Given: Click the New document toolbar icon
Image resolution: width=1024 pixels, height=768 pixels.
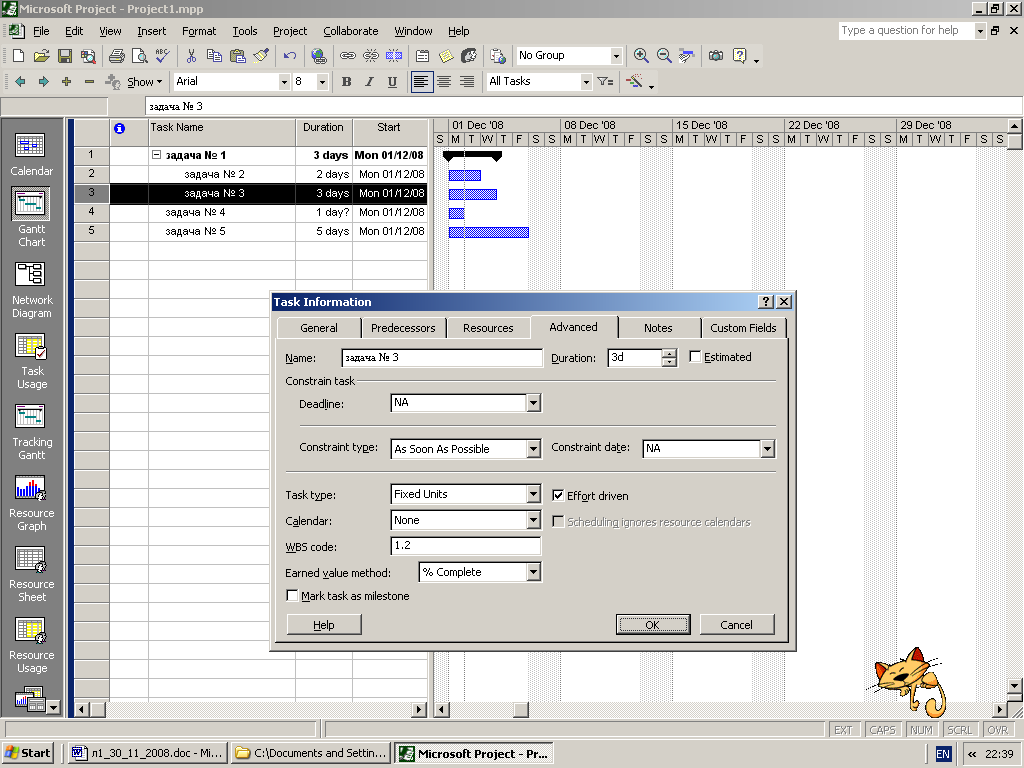Looking at the screenshot, I should 19,56.
